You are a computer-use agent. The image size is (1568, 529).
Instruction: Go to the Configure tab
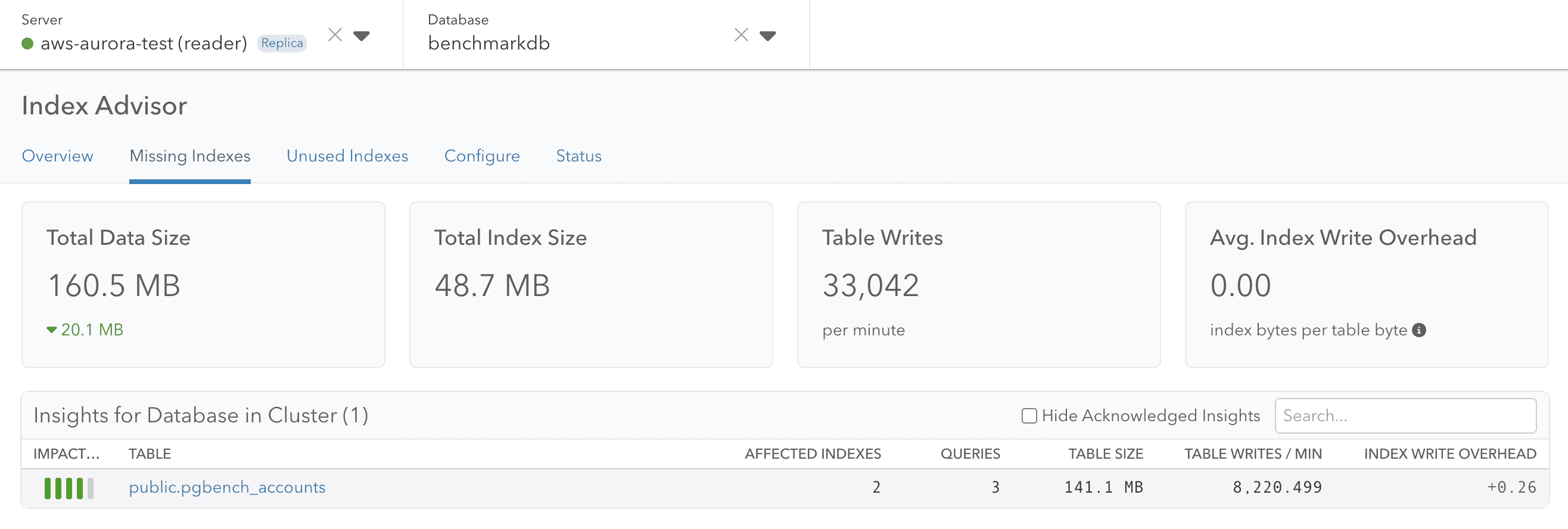point(481,157)
